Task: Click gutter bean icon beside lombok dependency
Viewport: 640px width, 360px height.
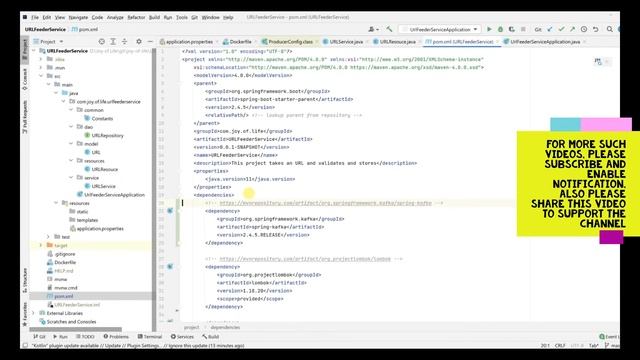Action: (x=170, y=267)
